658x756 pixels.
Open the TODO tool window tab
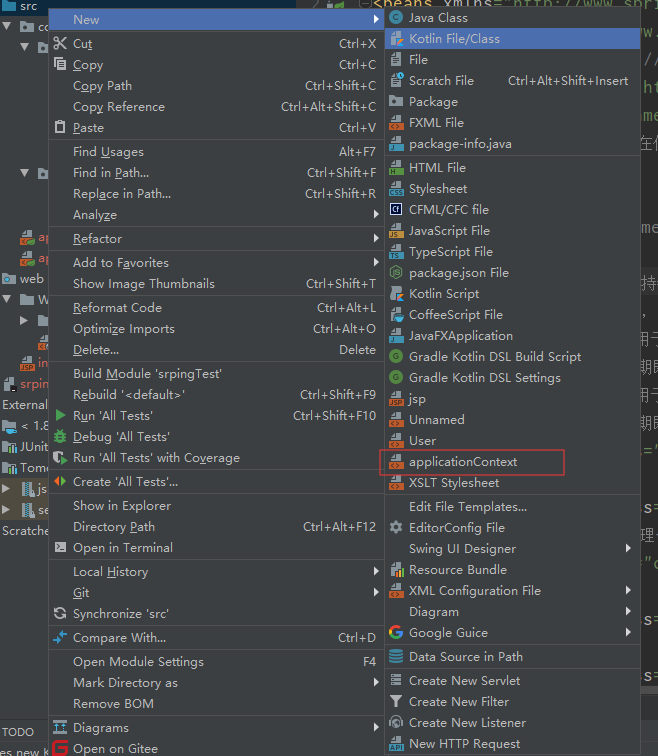pyautogui.click(x=18, y=732)
